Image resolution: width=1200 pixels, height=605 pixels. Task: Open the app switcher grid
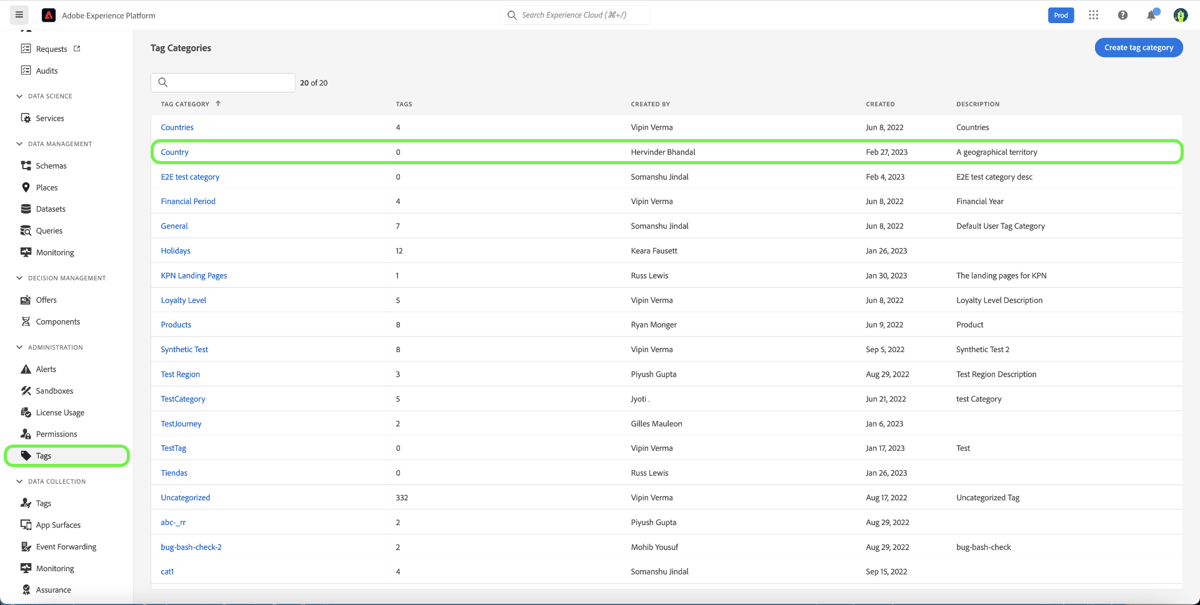point(1093,14)
